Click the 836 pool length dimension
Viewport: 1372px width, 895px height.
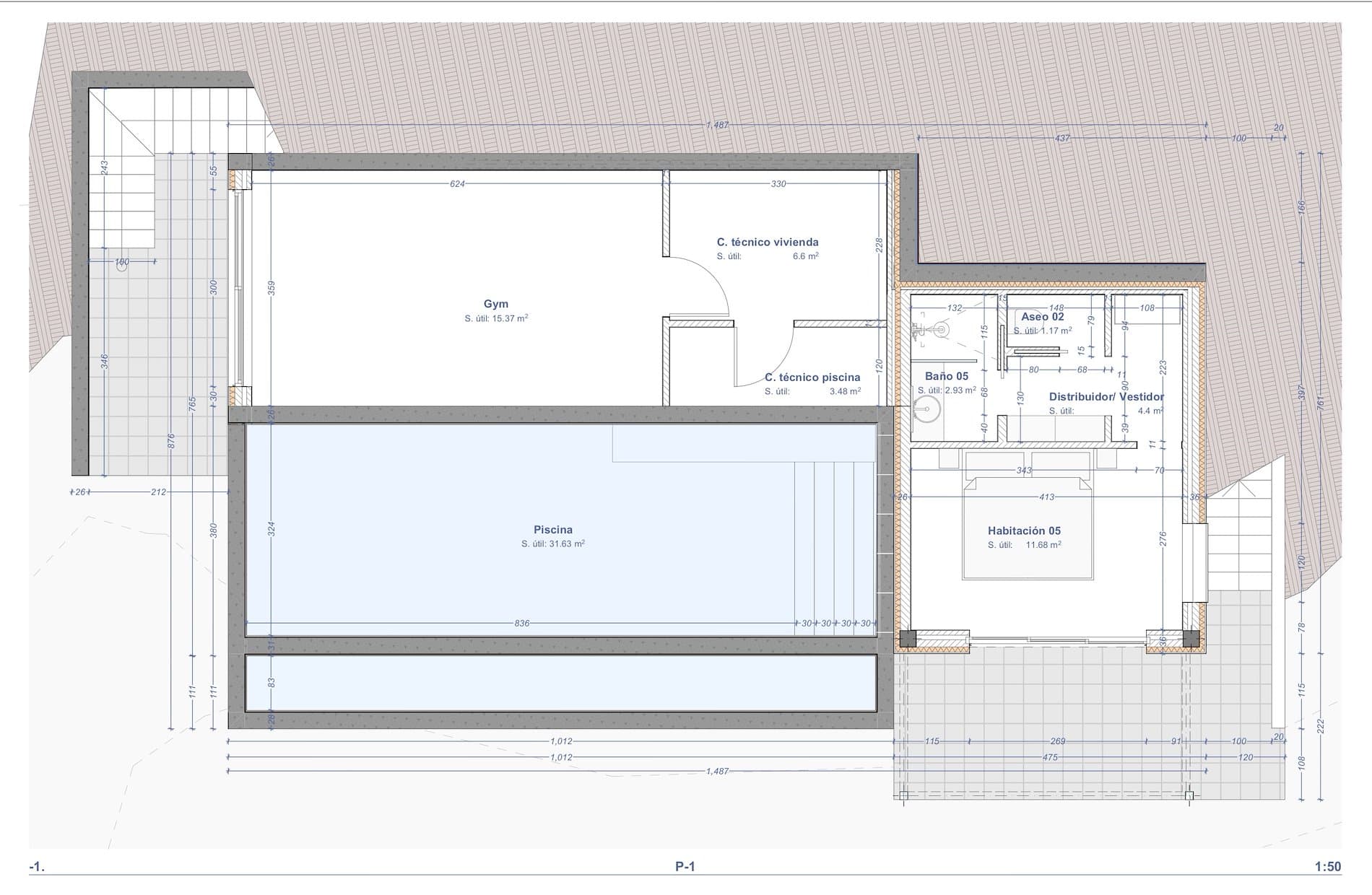click(x=521, y=623)
